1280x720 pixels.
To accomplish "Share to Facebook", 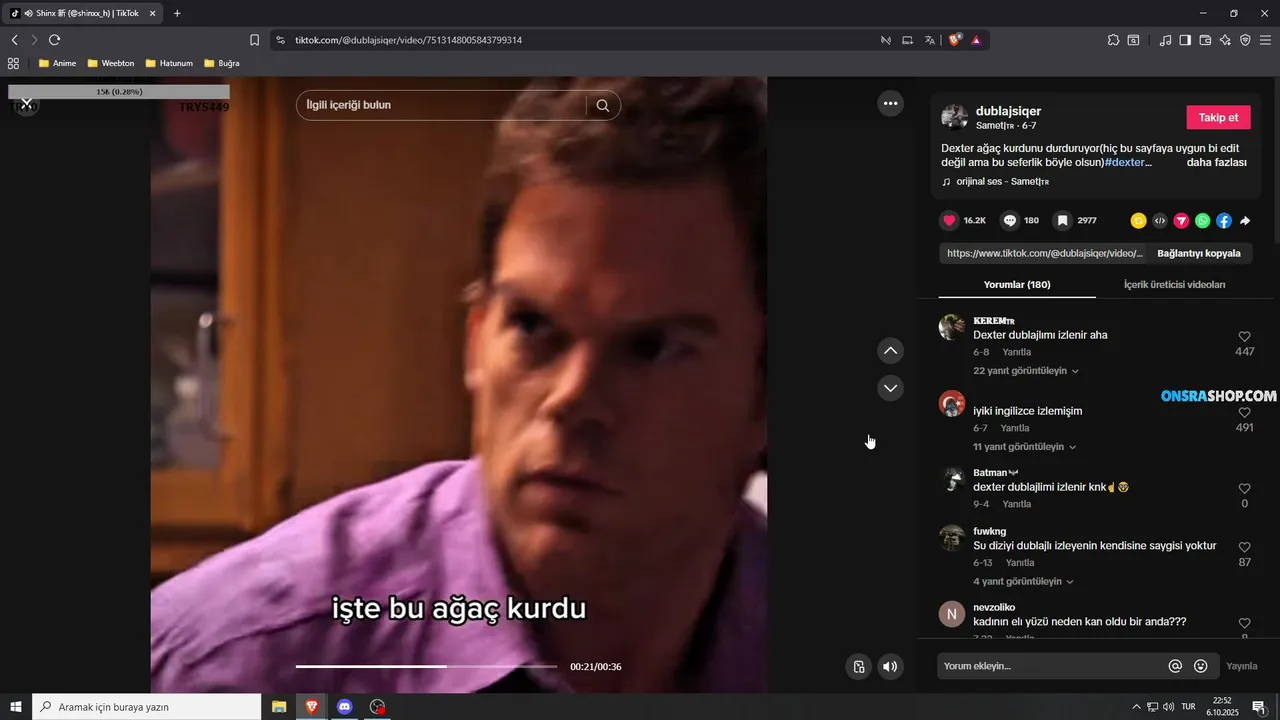I will tap(1224, 220).
